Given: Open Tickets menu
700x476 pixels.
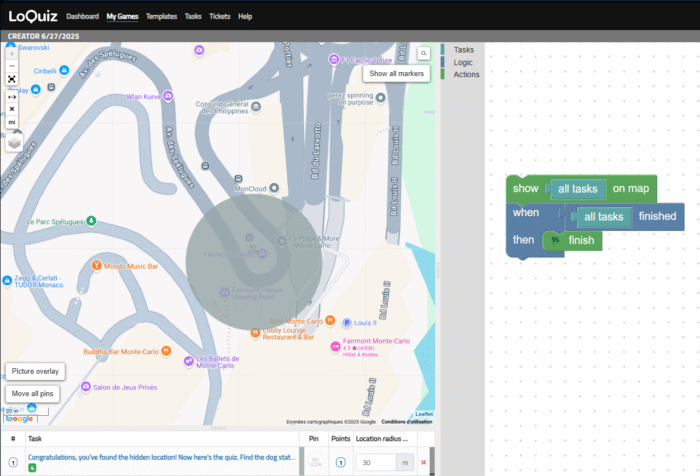Looking at the screenshot, I should [x=220, y=17].
